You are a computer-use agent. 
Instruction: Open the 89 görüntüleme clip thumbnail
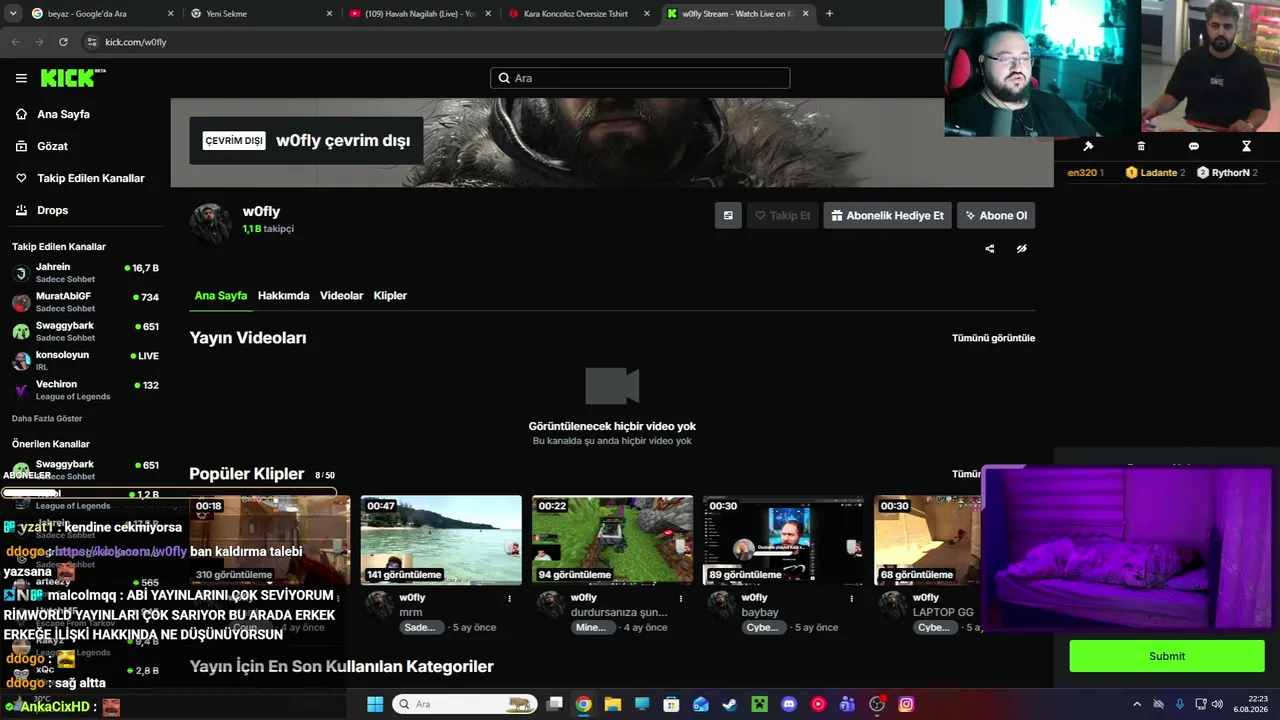tap(783, 540)
